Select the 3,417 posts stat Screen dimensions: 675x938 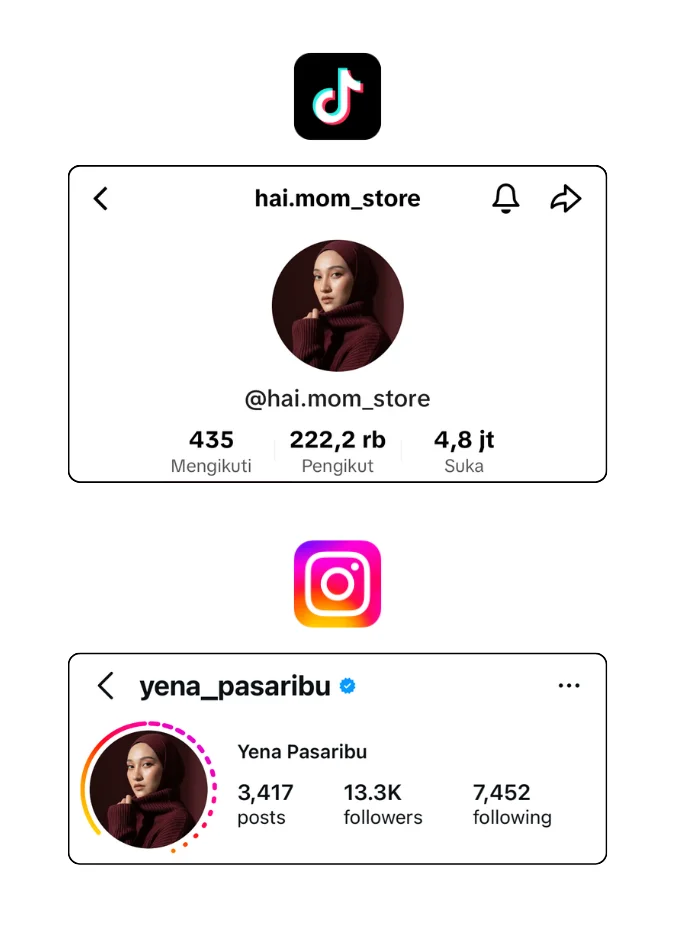[x=265, y=804]
